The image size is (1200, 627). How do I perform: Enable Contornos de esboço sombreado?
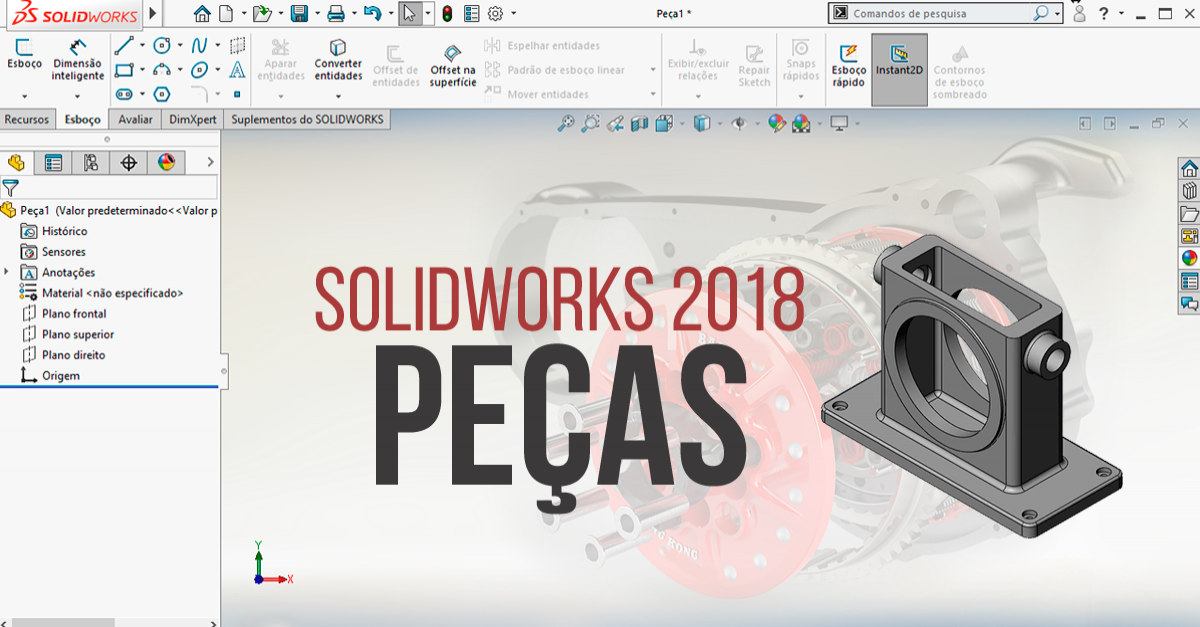(x=959, y=65)
